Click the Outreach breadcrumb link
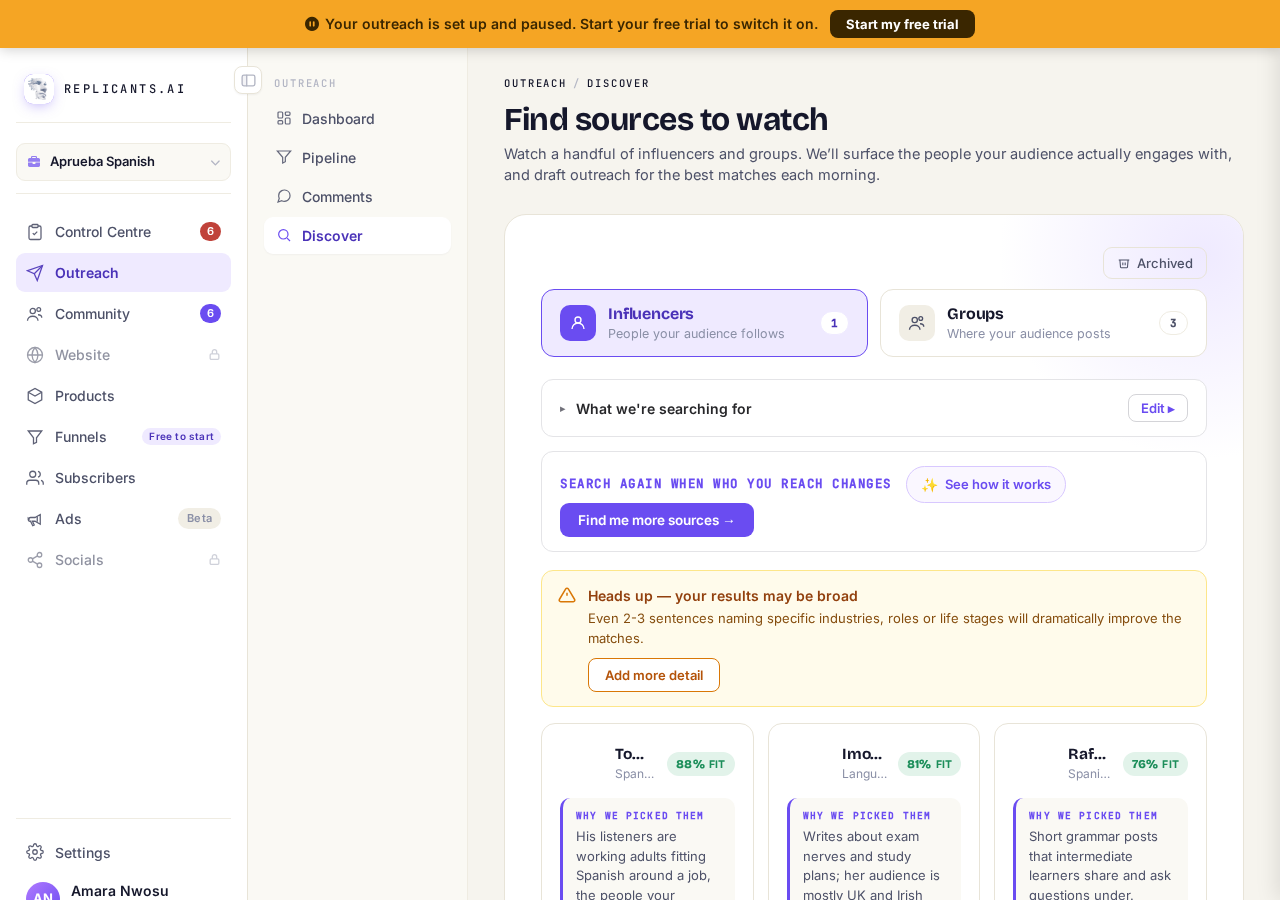The height and width of the screenshot is (900, 1280). click(x=535, y=83)
